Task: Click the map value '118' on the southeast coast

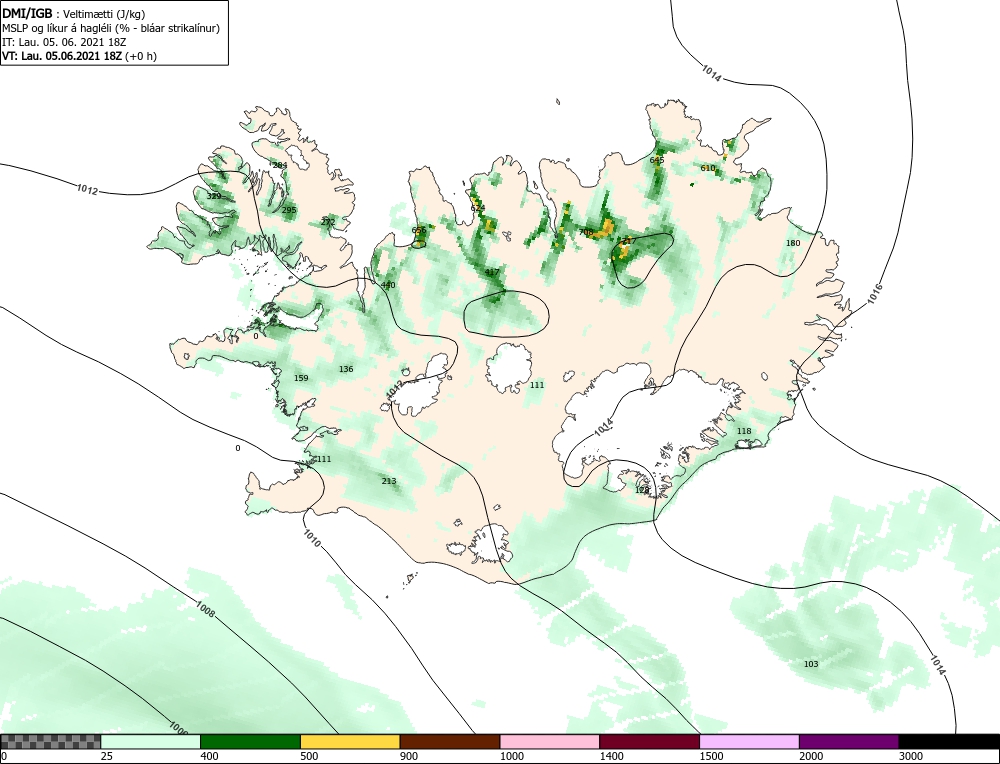Action: tap(744, 431)
